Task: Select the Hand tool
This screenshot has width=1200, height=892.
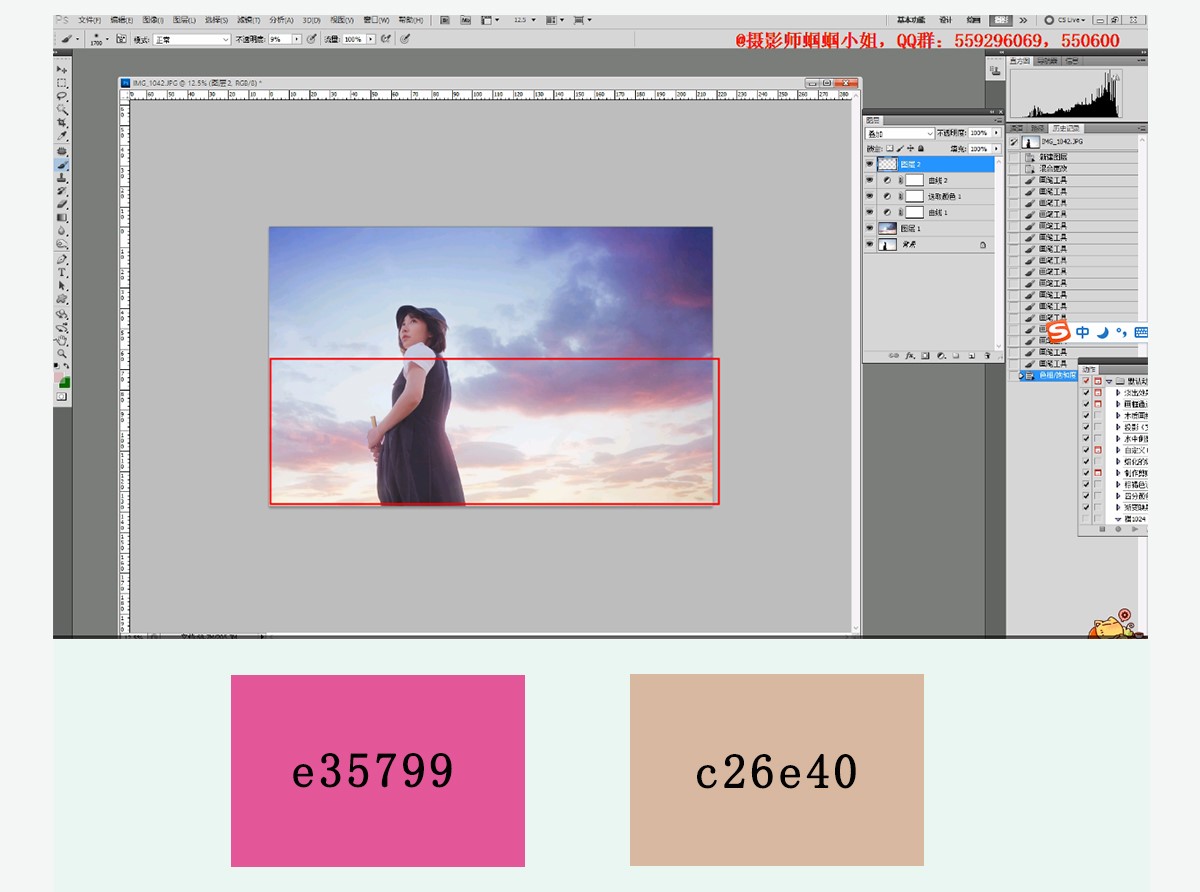Action: click(62, 341)
